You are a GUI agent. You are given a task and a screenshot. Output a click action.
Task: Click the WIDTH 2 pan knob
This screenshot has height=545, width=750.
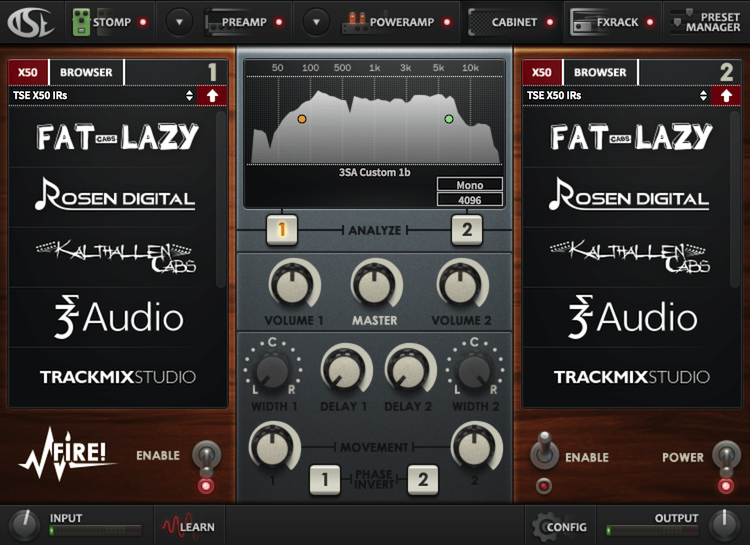(474, 370)
